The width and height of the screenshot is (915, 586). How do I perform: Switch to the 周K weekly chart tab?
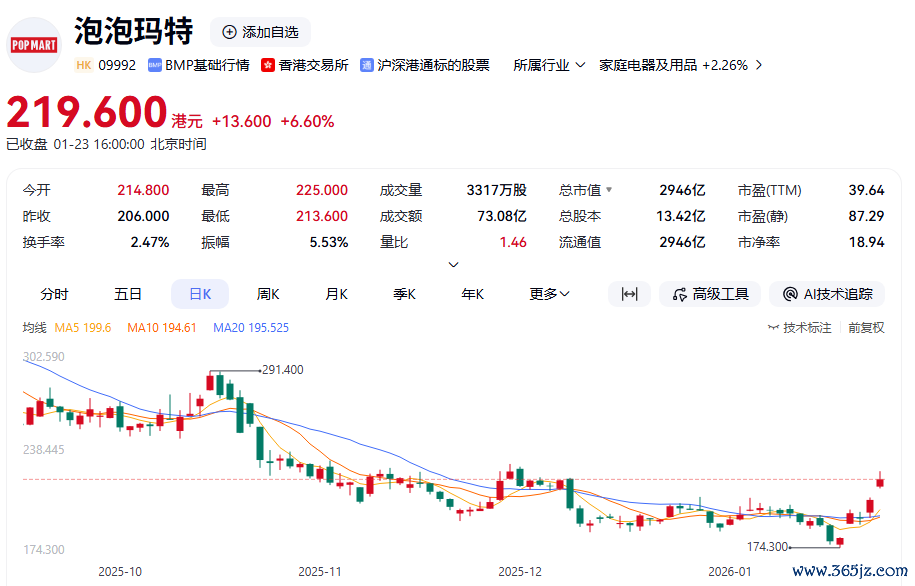tap(268, 294)
